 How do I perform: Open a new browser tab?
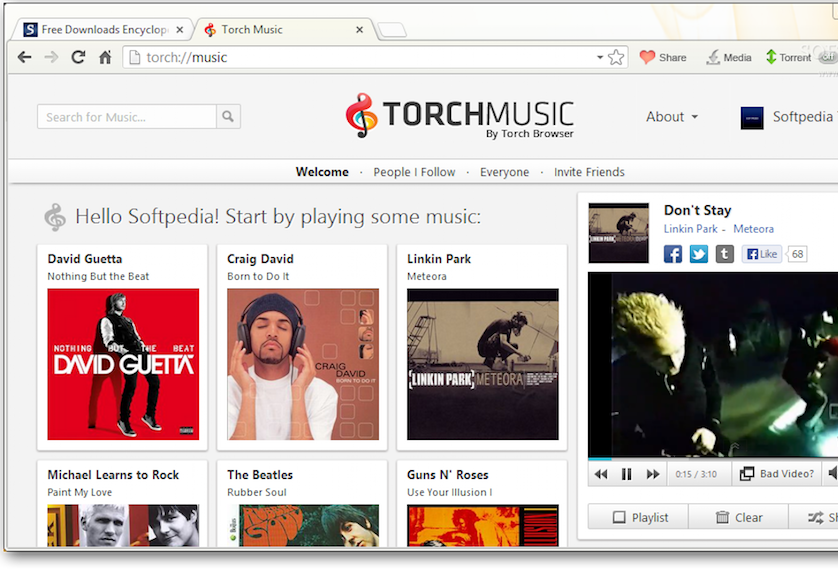tap(392, 30)
